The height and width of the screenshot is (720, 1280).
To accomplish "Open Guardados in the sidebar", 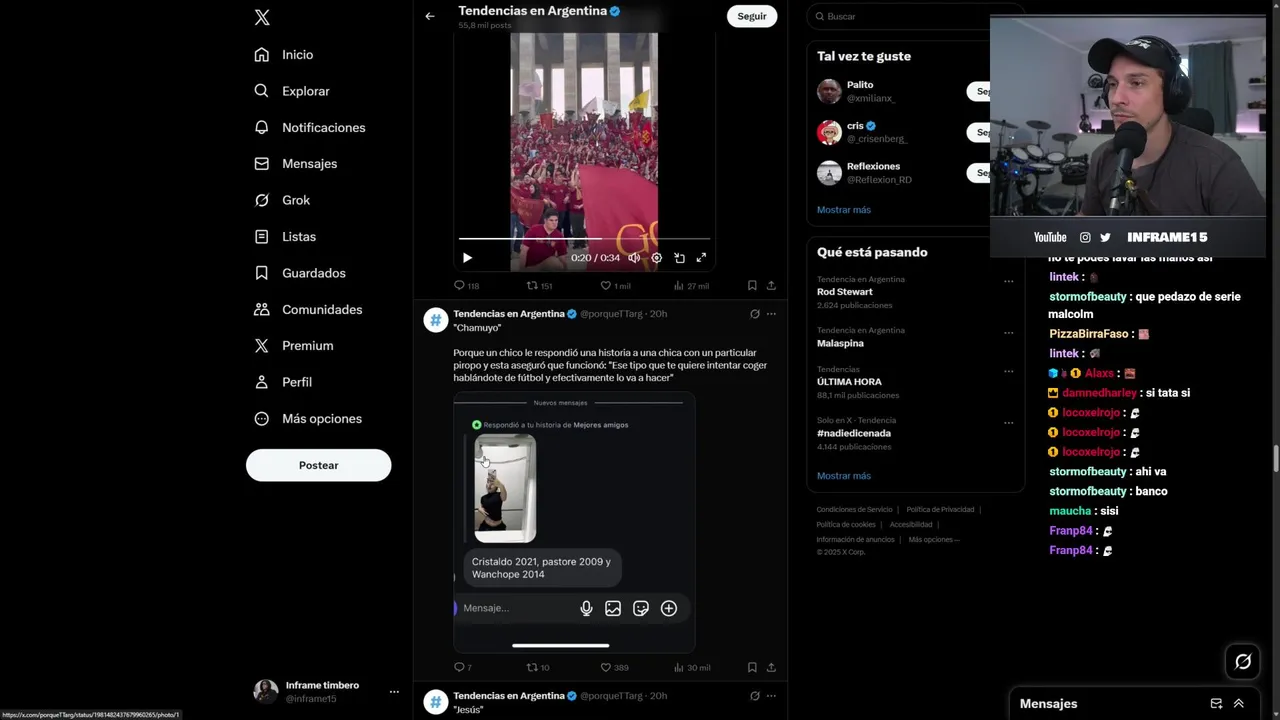I will click(300, 273).
